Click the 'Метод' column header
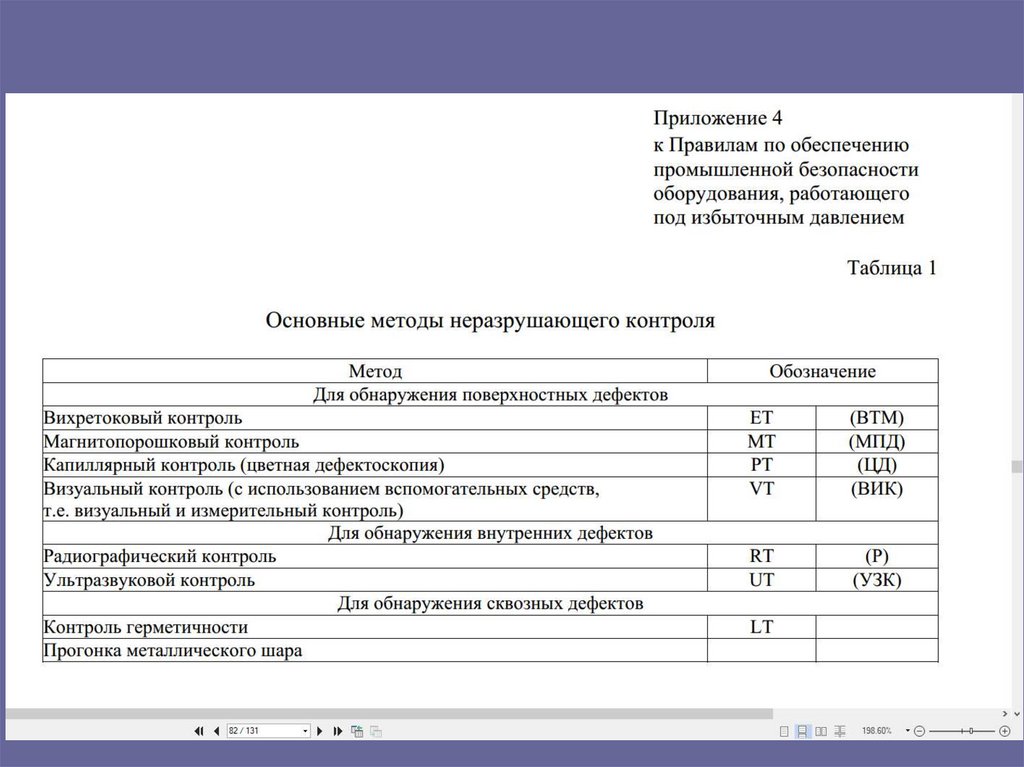Viewport: 1024px width, 767px height. click(375, 371)
